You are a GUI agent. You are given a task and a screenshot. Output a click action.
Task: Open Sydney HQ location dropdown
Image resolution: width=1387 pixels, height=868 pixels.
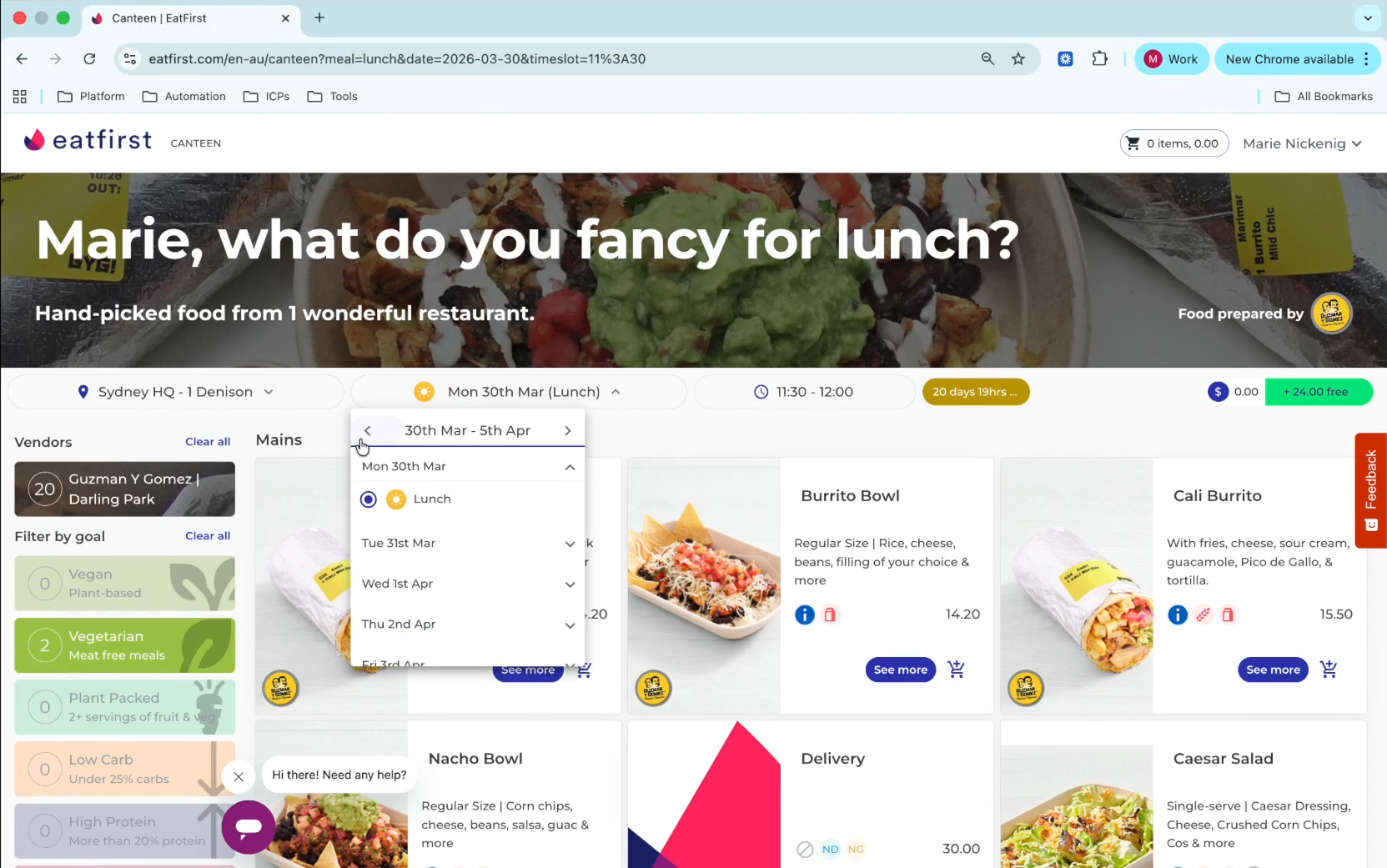tap(176, 392)
